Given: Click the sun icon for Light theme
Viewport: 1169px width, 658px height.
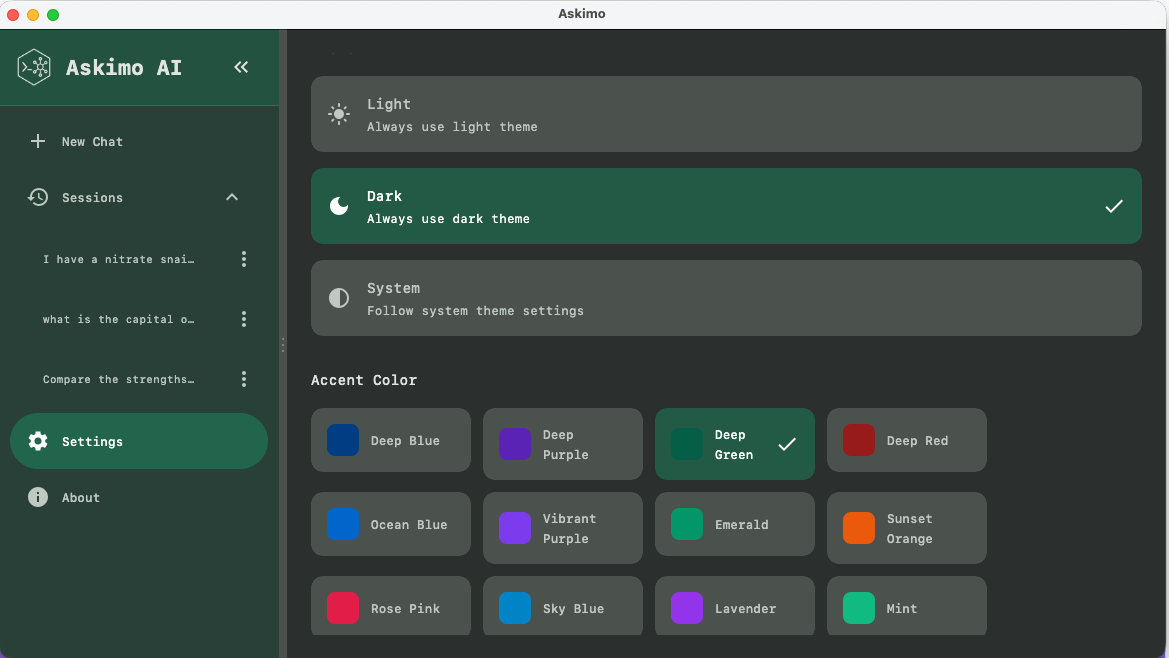Looking at the screenshot, I should point(339,114).
